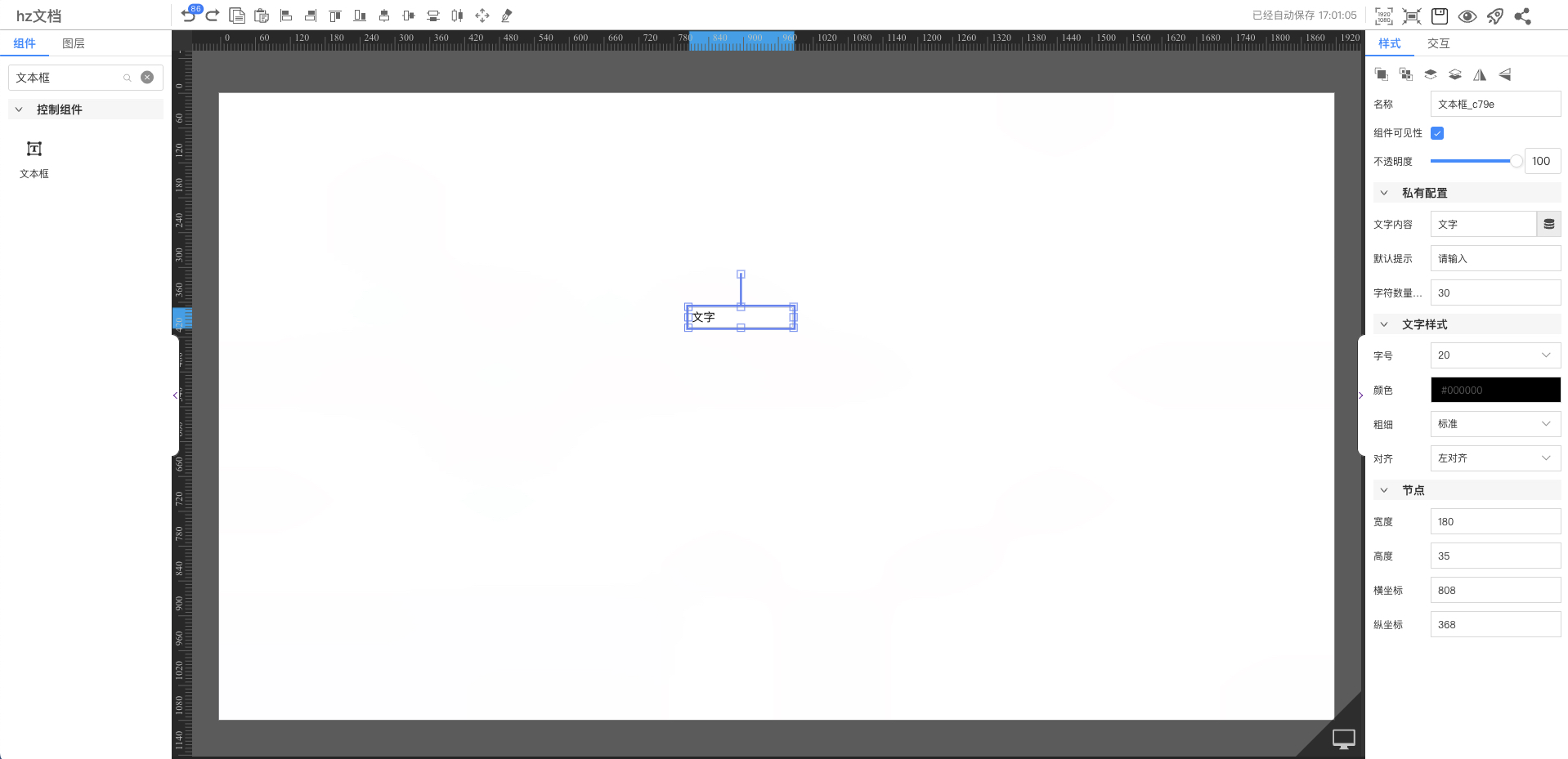
Task: Align selected components to the bottom
Action: tap(360, 16)
